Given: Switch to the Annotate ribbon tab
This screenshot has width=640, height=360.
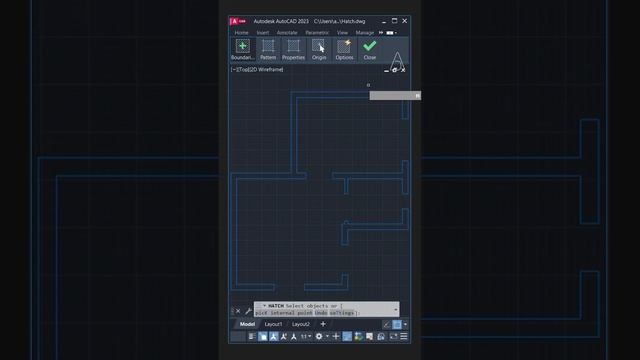Looking at the screenshot, I should 287,33.
